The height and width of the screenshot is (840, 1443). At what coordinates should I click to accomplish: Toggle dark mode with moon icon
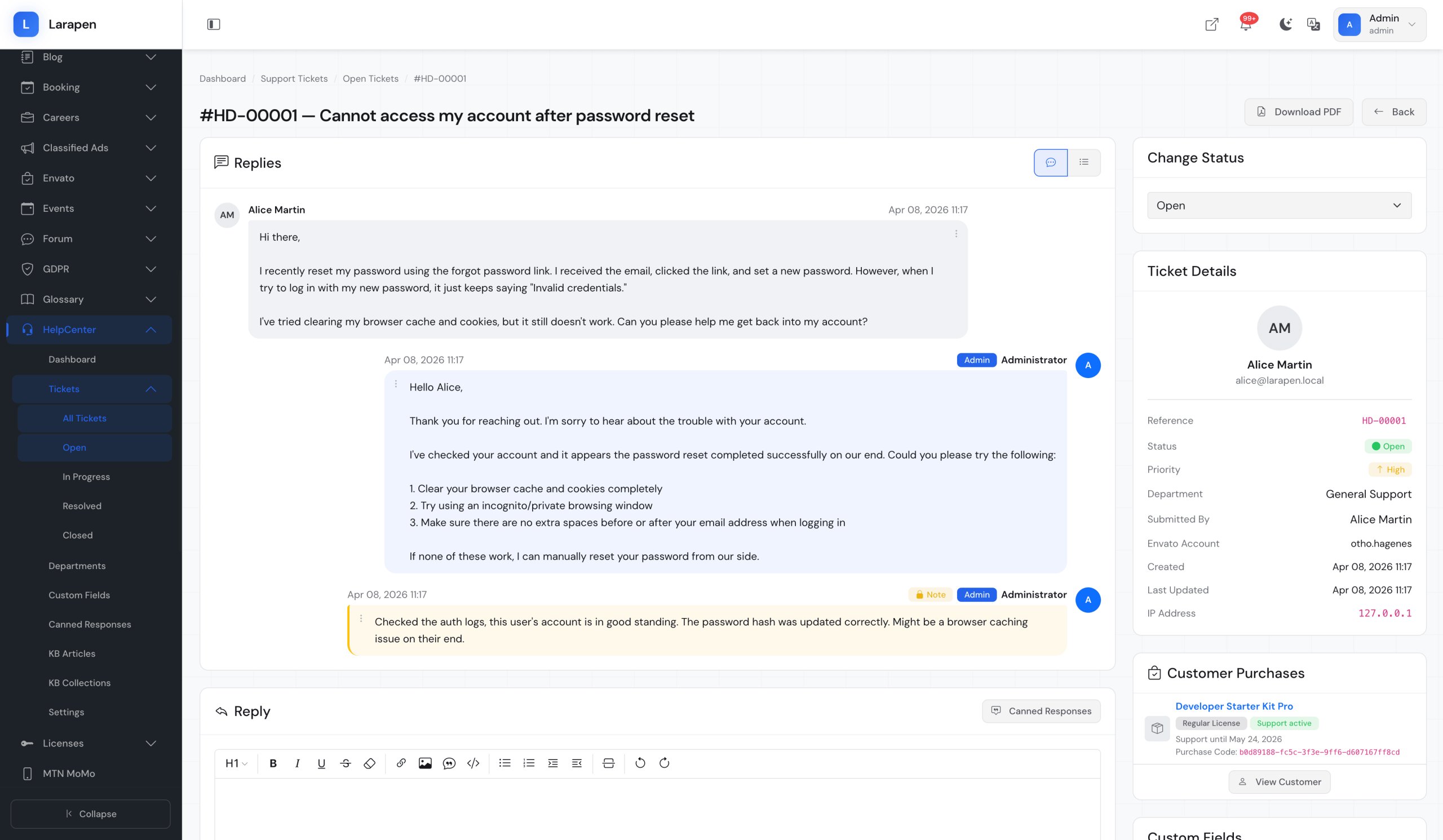coord(1286,25)
